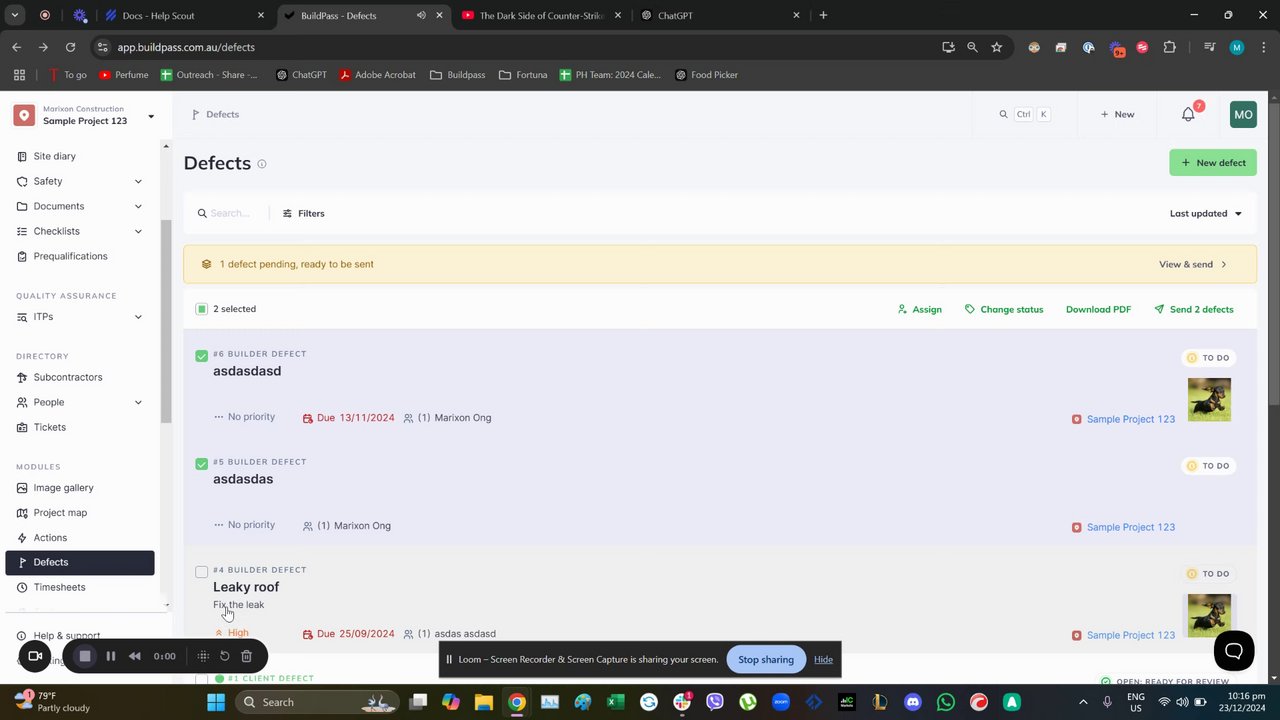Click the New button in top bar
Viewport: 1280px width, 720px height.
coord(1117,114)
